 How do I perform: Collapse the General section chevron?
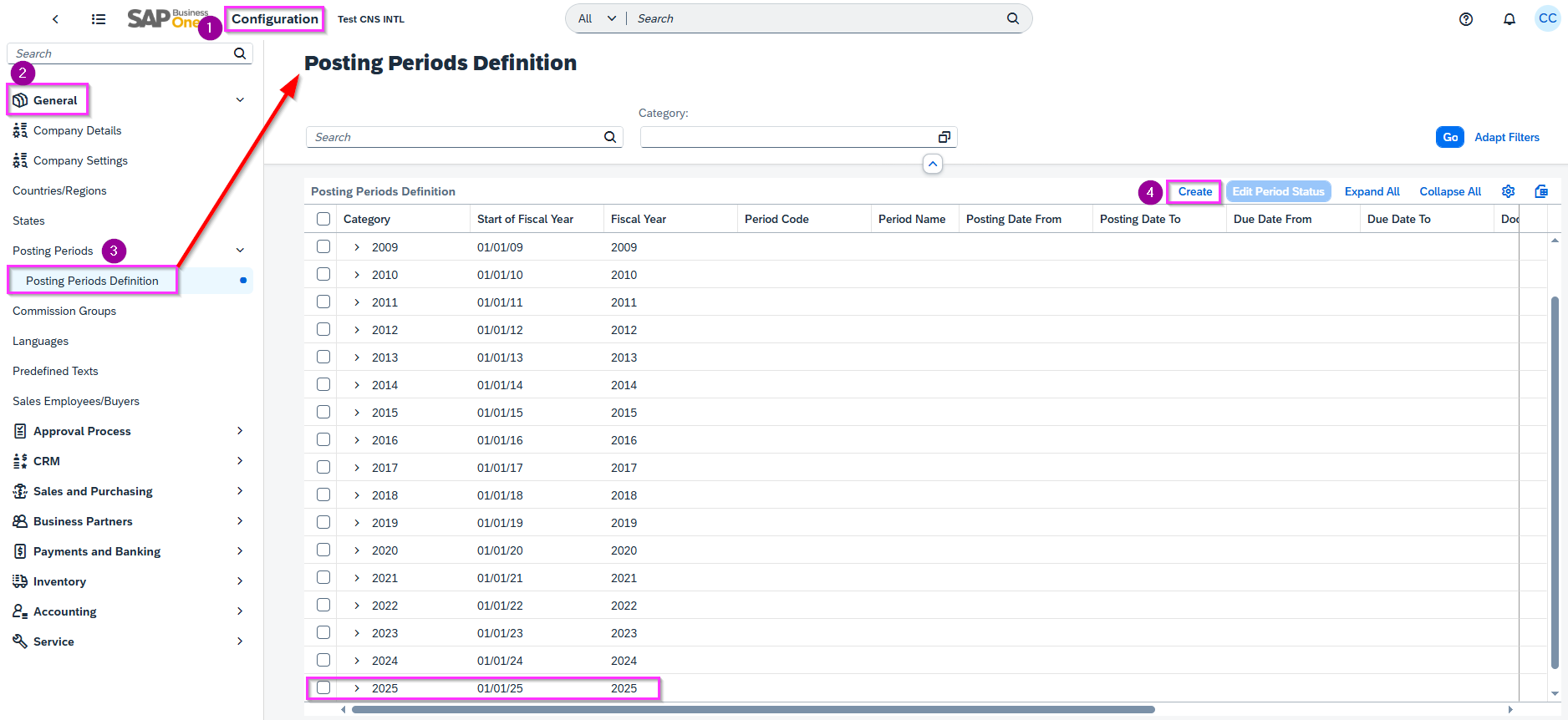click(240, 100)
